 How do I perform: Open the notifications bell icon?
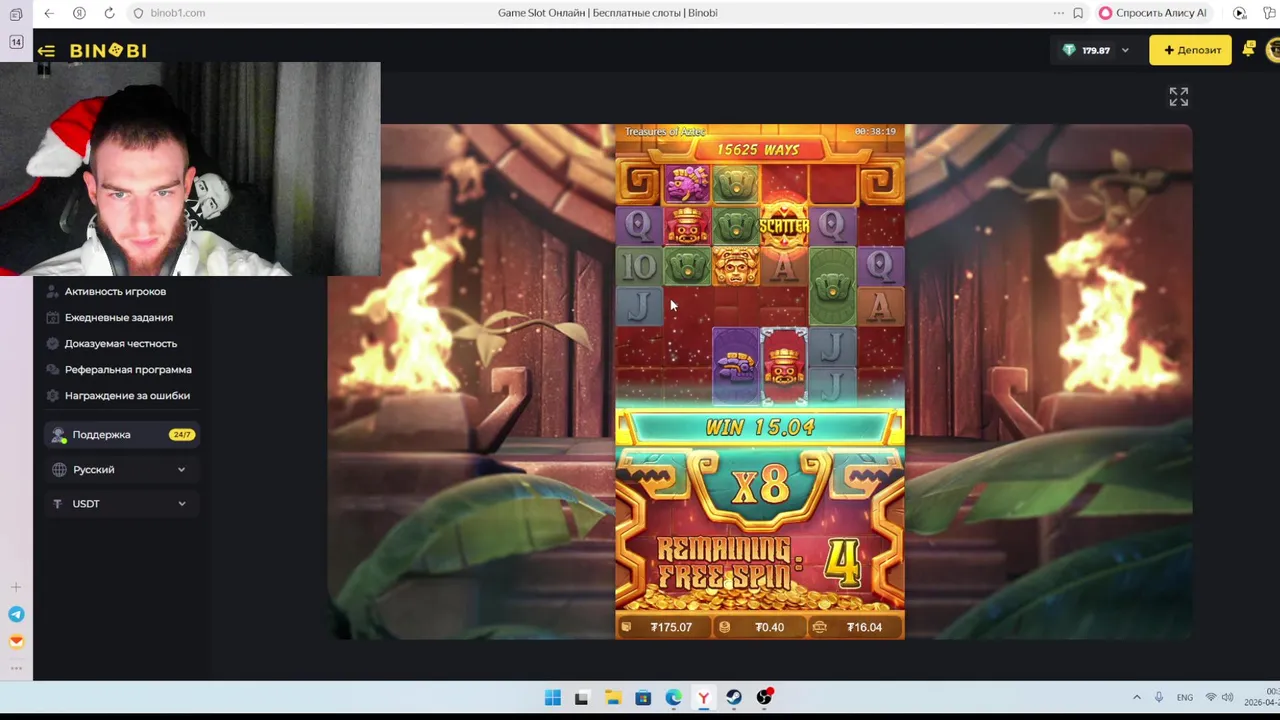[x=1249, y=49]
